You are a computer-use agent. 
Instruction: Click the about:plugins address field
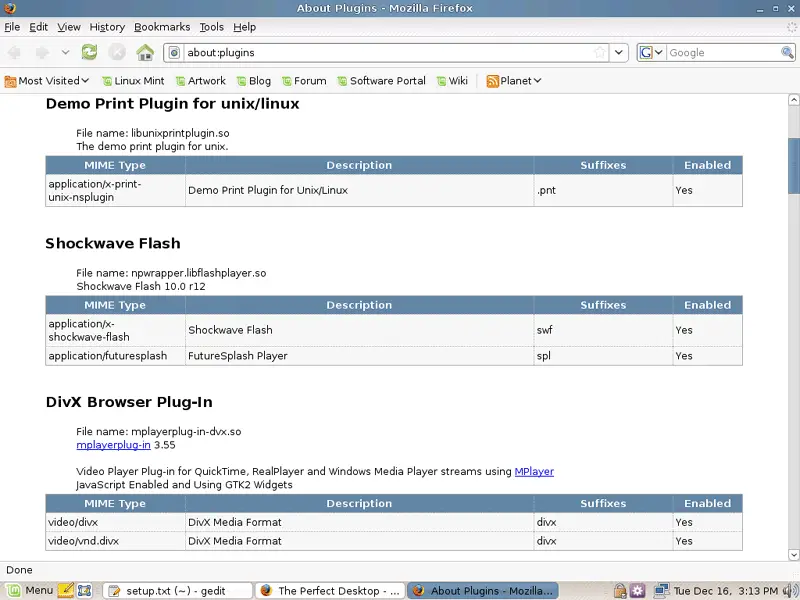coord(388,53)
